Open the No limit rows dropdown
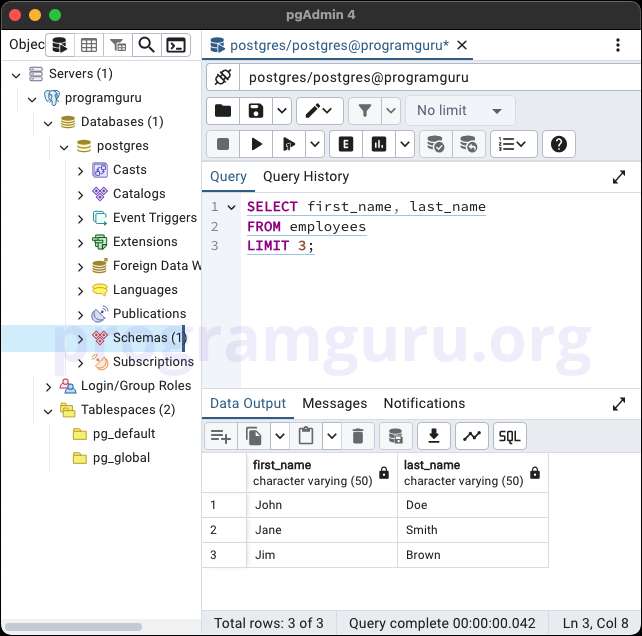This screenshot has height=636, width=642. [460, 111]
